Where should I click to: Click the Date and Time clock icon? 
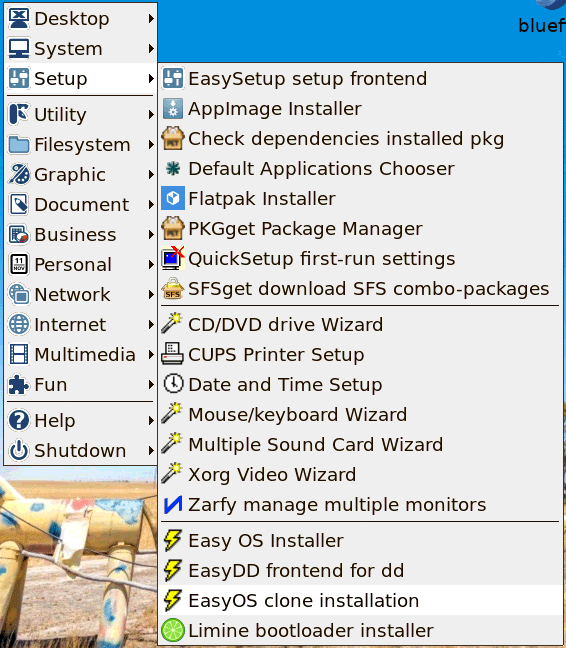pos(173,384)
